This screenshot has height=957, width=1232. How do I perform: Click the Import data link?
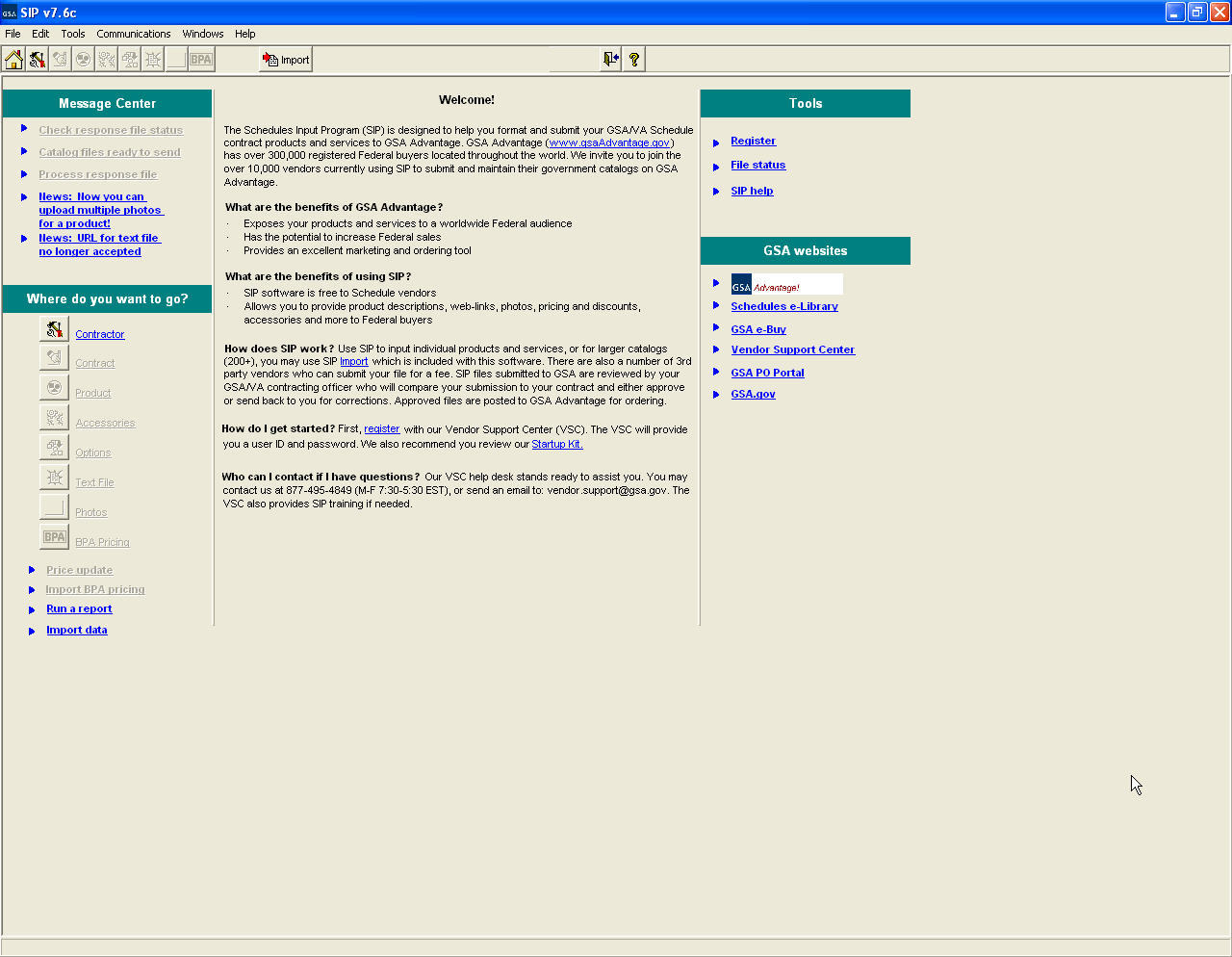77,630
